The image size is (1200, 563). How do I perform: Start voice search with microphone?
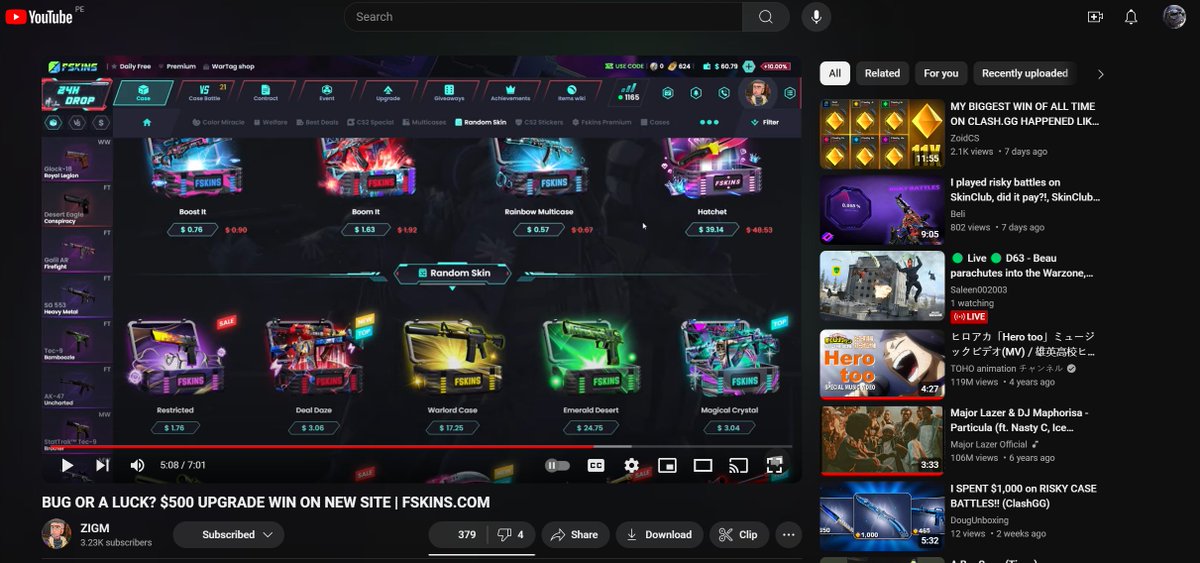(x=817, y=17)
